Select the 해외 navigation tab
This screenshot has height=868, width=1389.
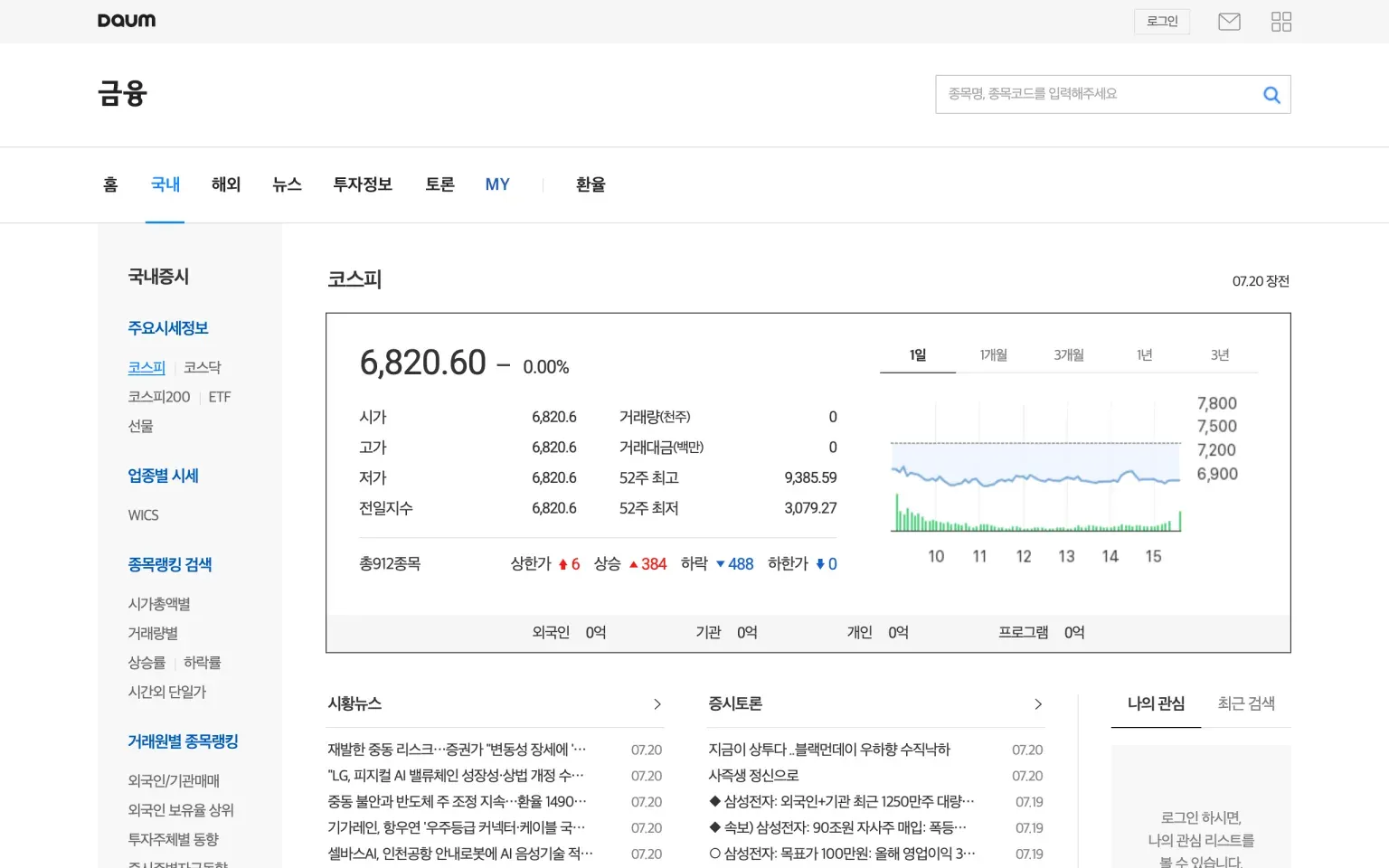coord(226,184)
